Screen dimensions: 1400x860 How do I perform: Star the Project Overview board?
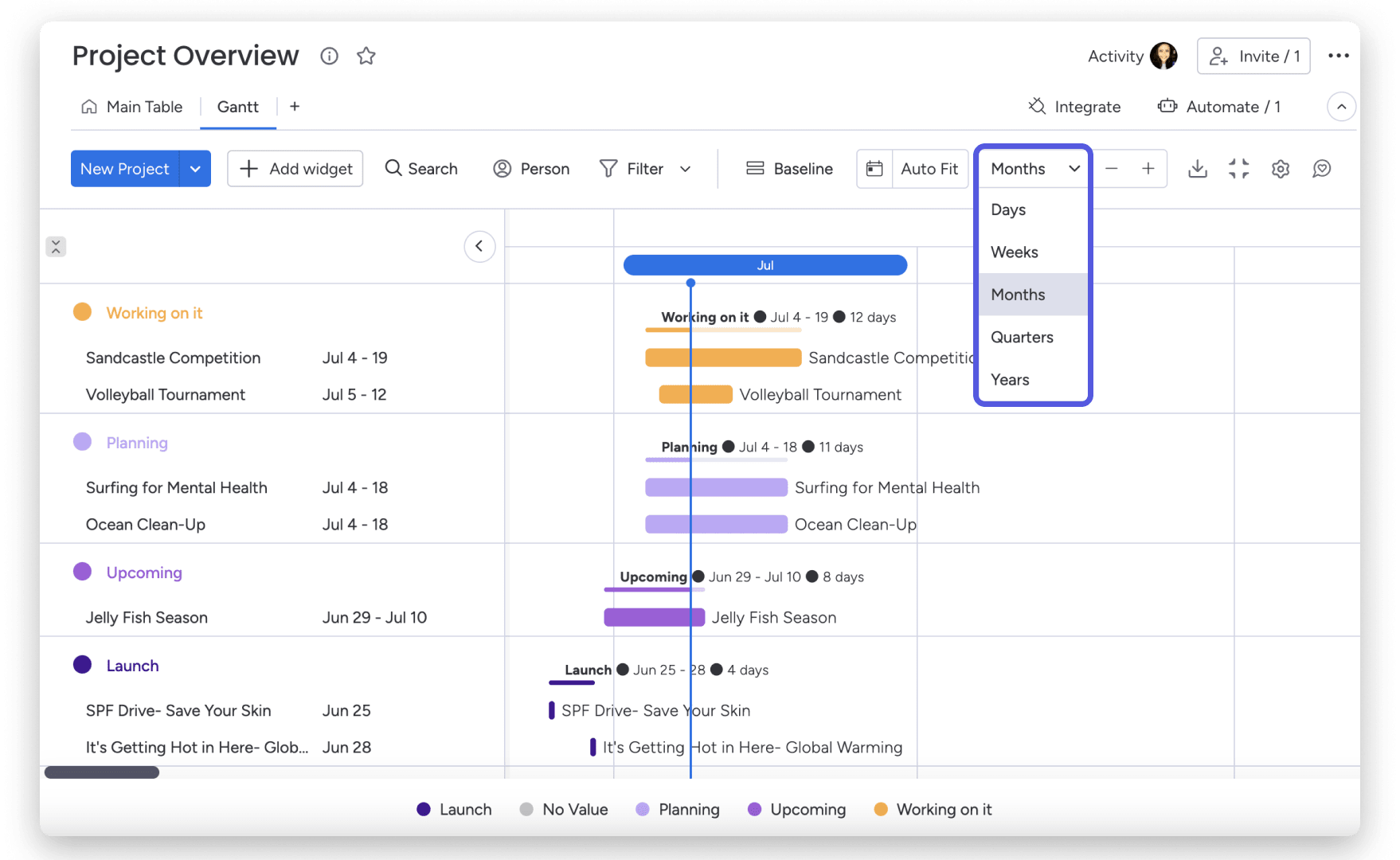point(366,56)
